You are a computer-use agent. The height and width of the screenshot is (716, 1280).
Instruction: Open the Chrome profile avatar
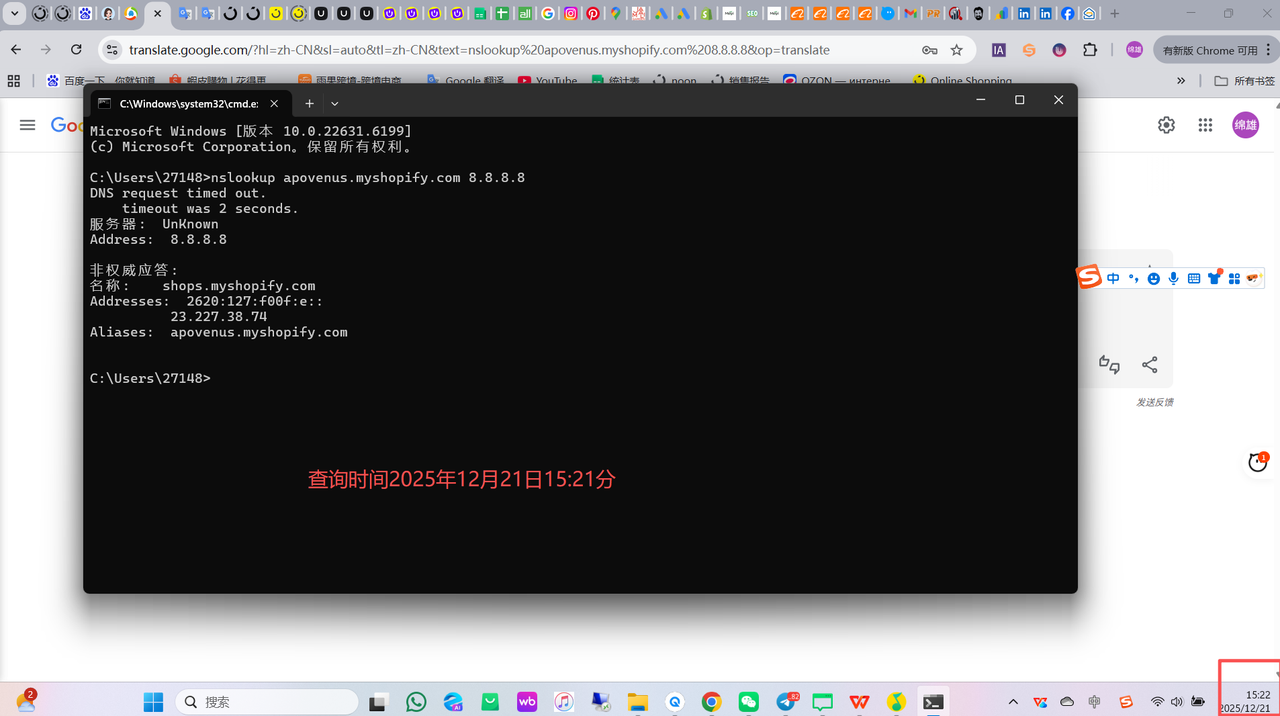(x=1134, y=50)
